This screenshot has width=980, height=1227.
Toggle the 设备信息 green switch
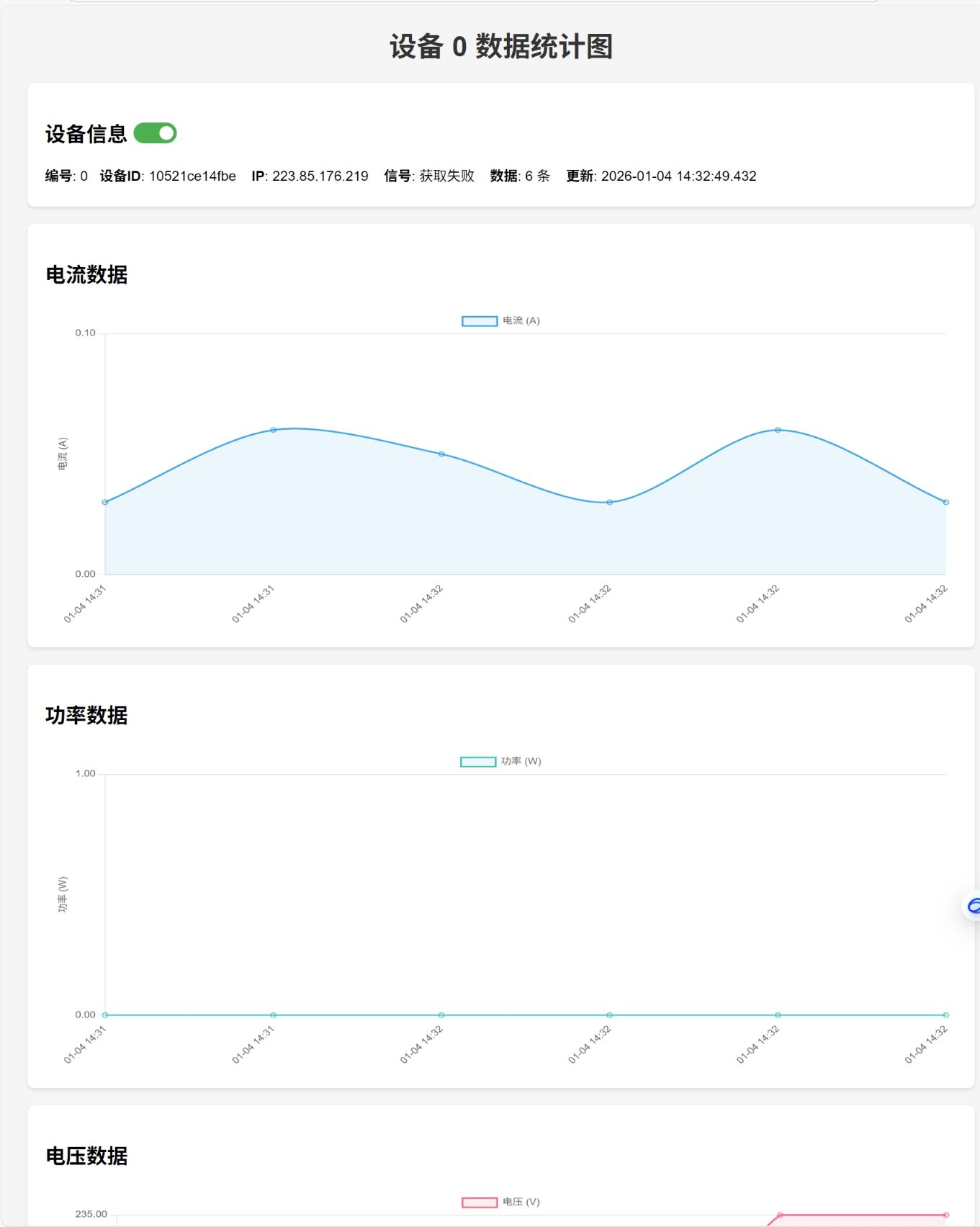point(155,133)
